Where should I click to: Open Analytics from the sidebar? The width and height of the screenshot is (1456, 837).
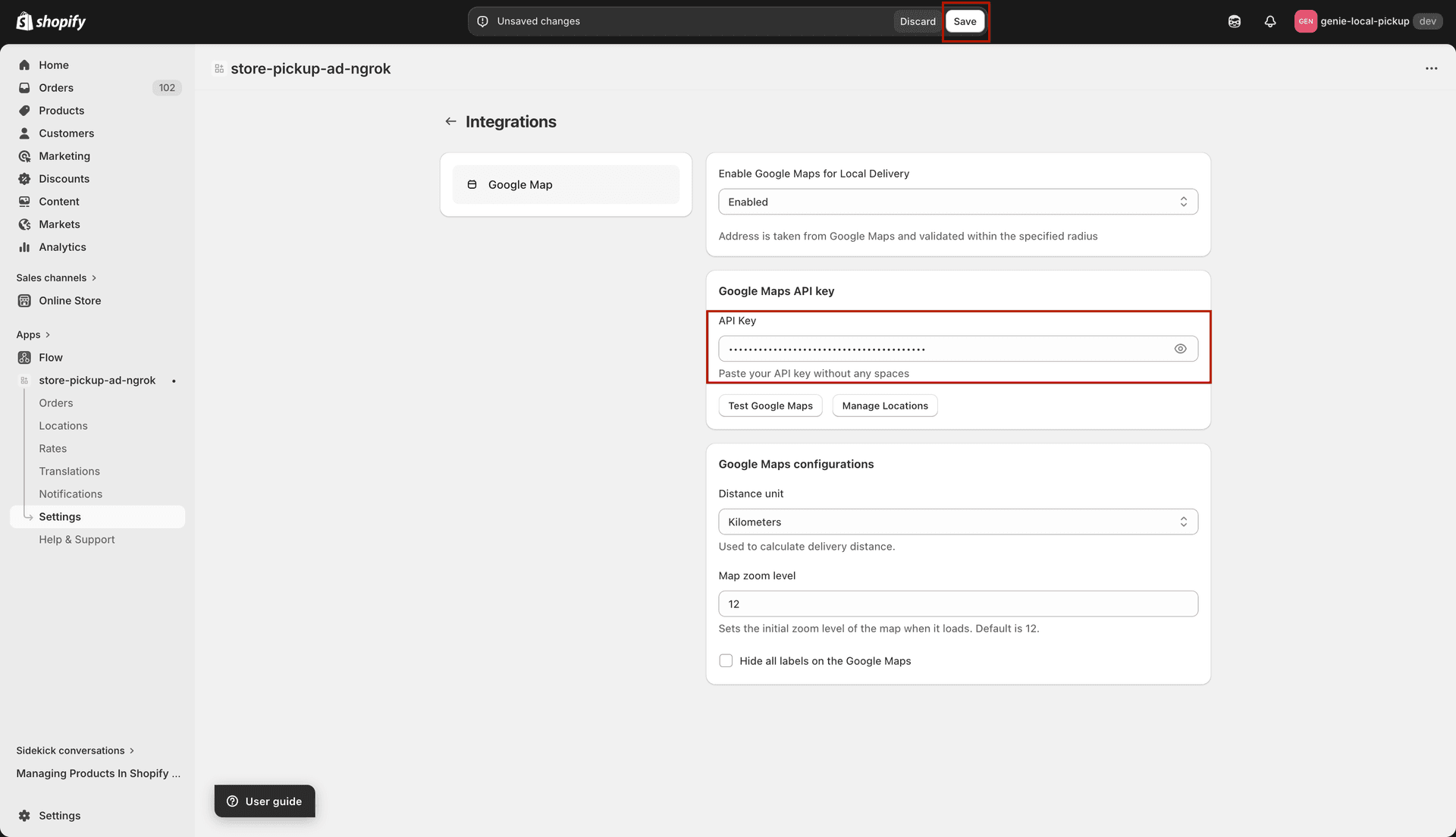coord(62,246)
